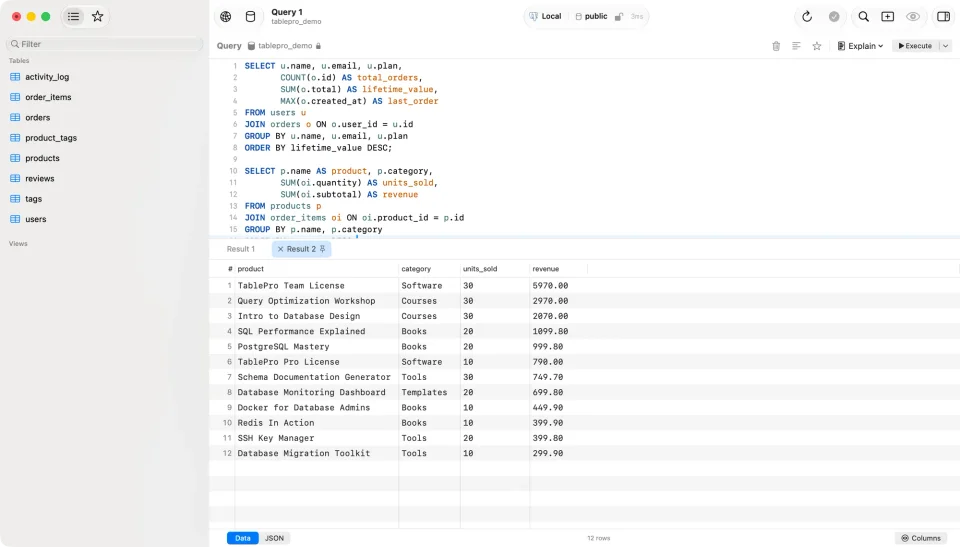Click the new tab plus icon
The height and width of the screenshot is (547, 960).
(888, 17)
